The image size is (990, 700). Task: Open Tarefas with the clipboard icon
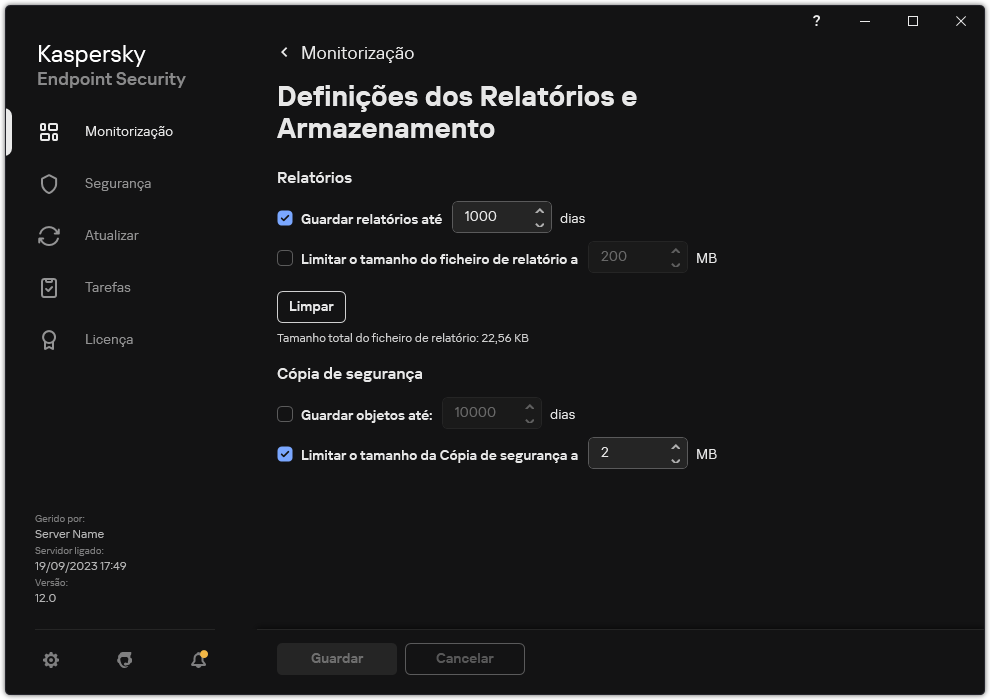coord(49,287)
